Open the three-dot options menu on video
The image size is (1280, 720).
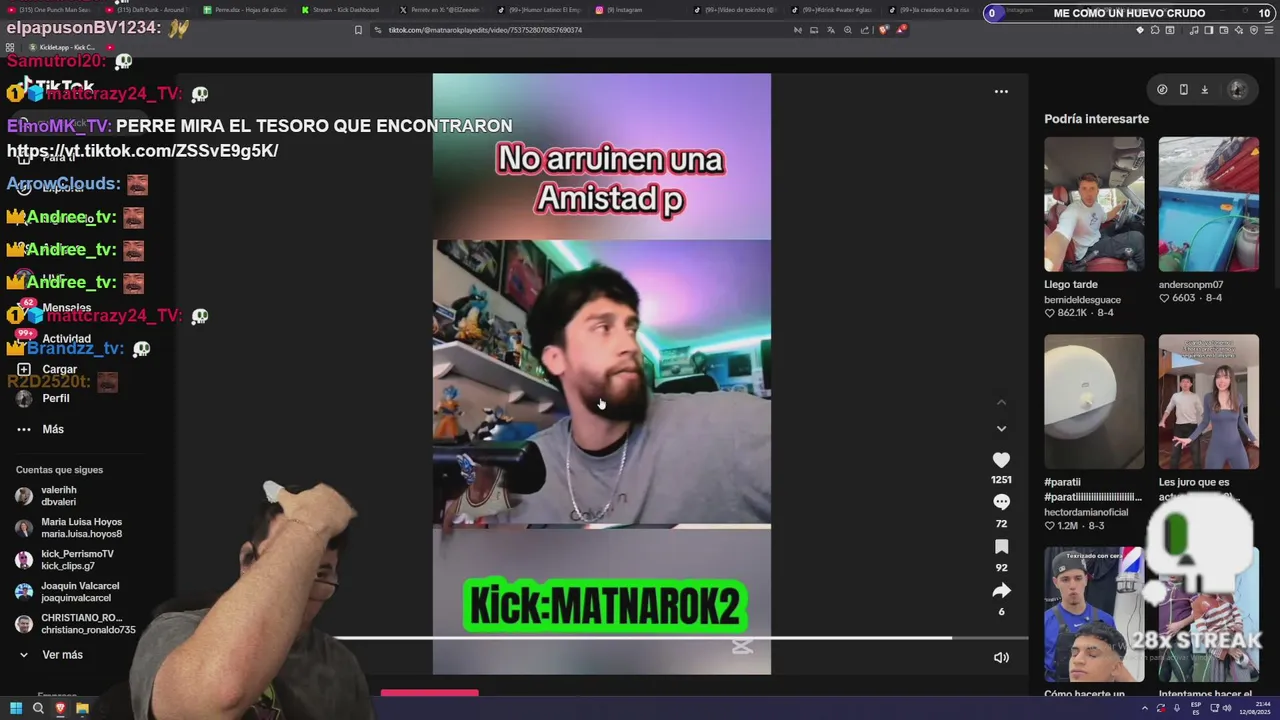click(1001, 91)
